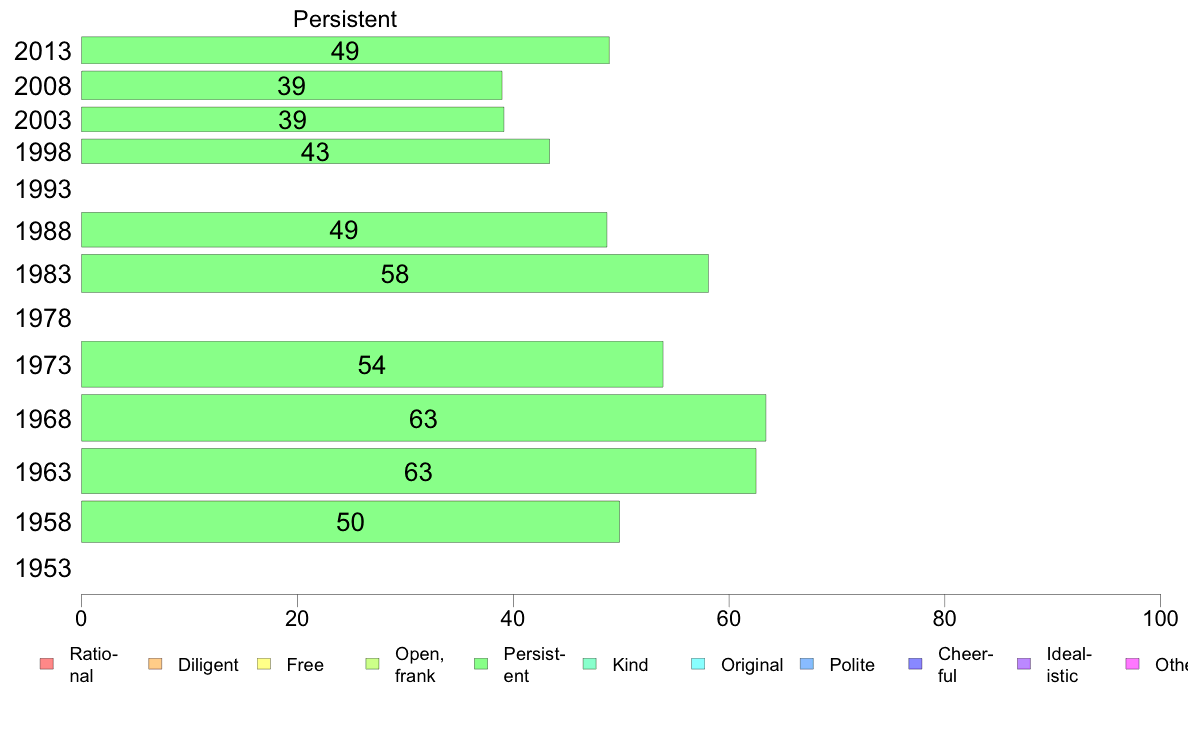
Task: Click the Cheerful legend color swatch
Action: [x=915, y=664]
